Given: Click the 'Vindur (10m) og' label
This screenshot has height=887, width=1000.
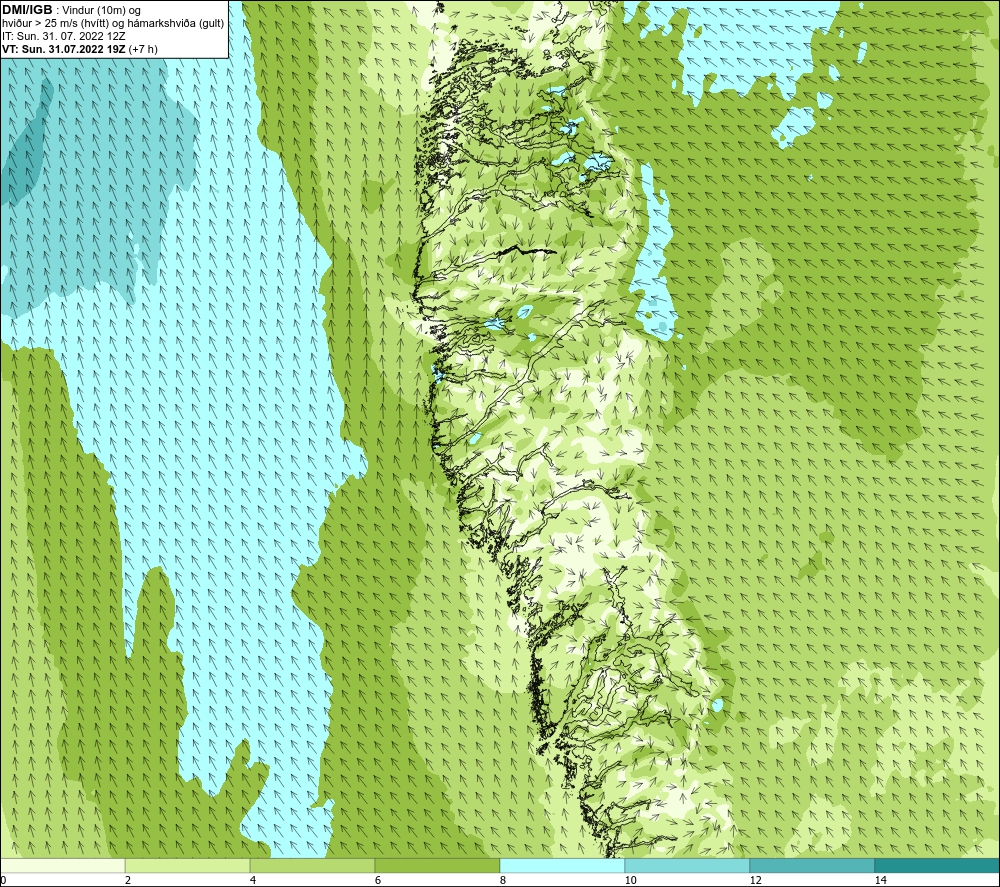Looking at the screenshot, I should click(102, 11).
